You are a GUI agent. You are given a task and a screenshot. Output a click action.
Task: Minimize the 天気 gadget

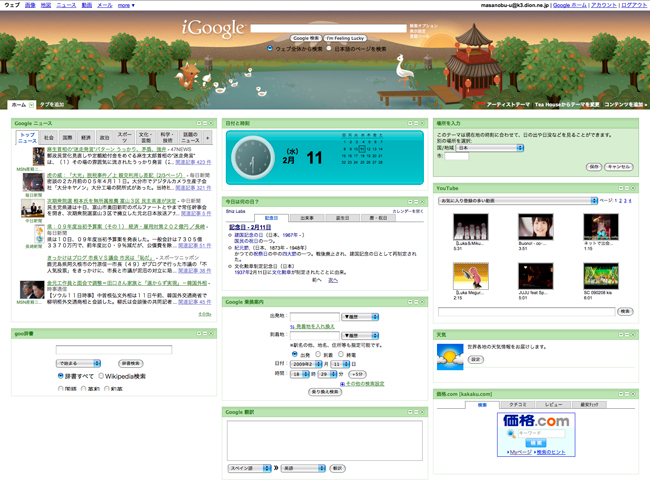[627, 335]
